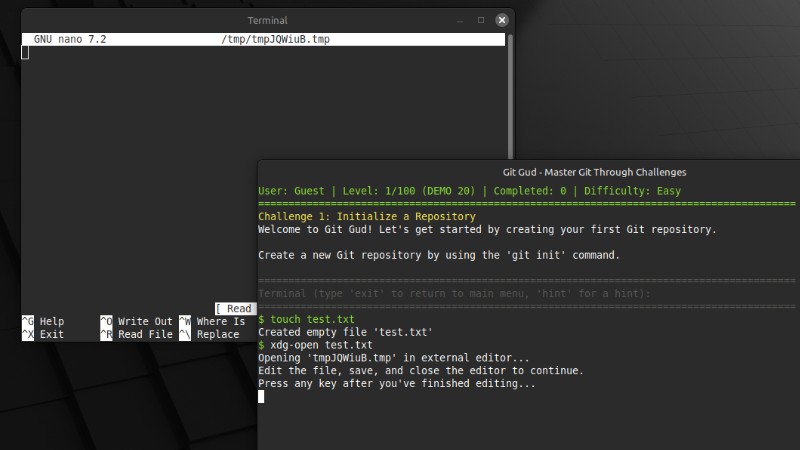800x450 pixels.
Task: Click the 'Level: 1/100 (DEMO 20)' status text
Action: [x=409, y=191]
